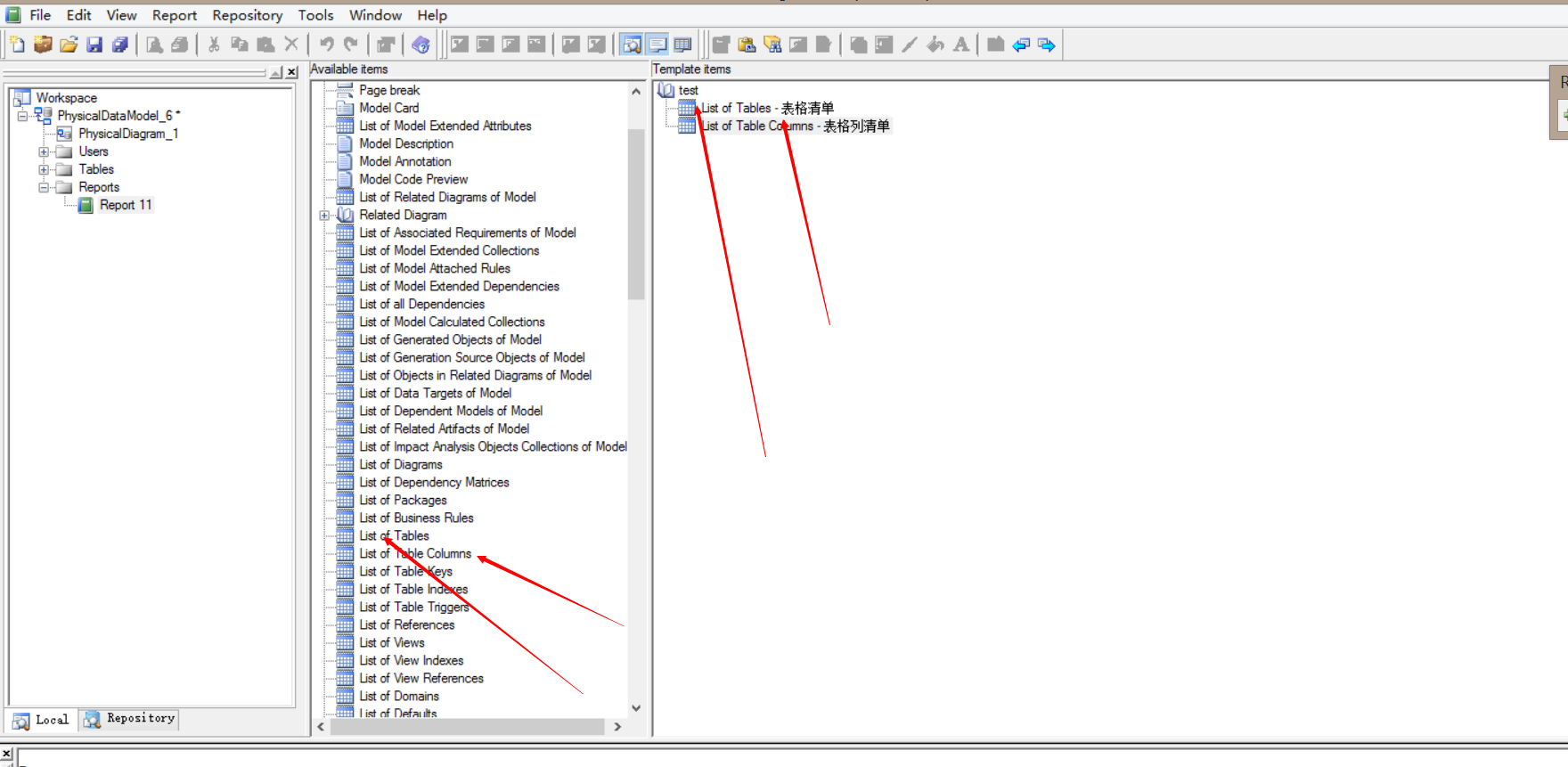Switch to the Repository tab
The height and width of the screenshot is (767, 1568).
130,718
